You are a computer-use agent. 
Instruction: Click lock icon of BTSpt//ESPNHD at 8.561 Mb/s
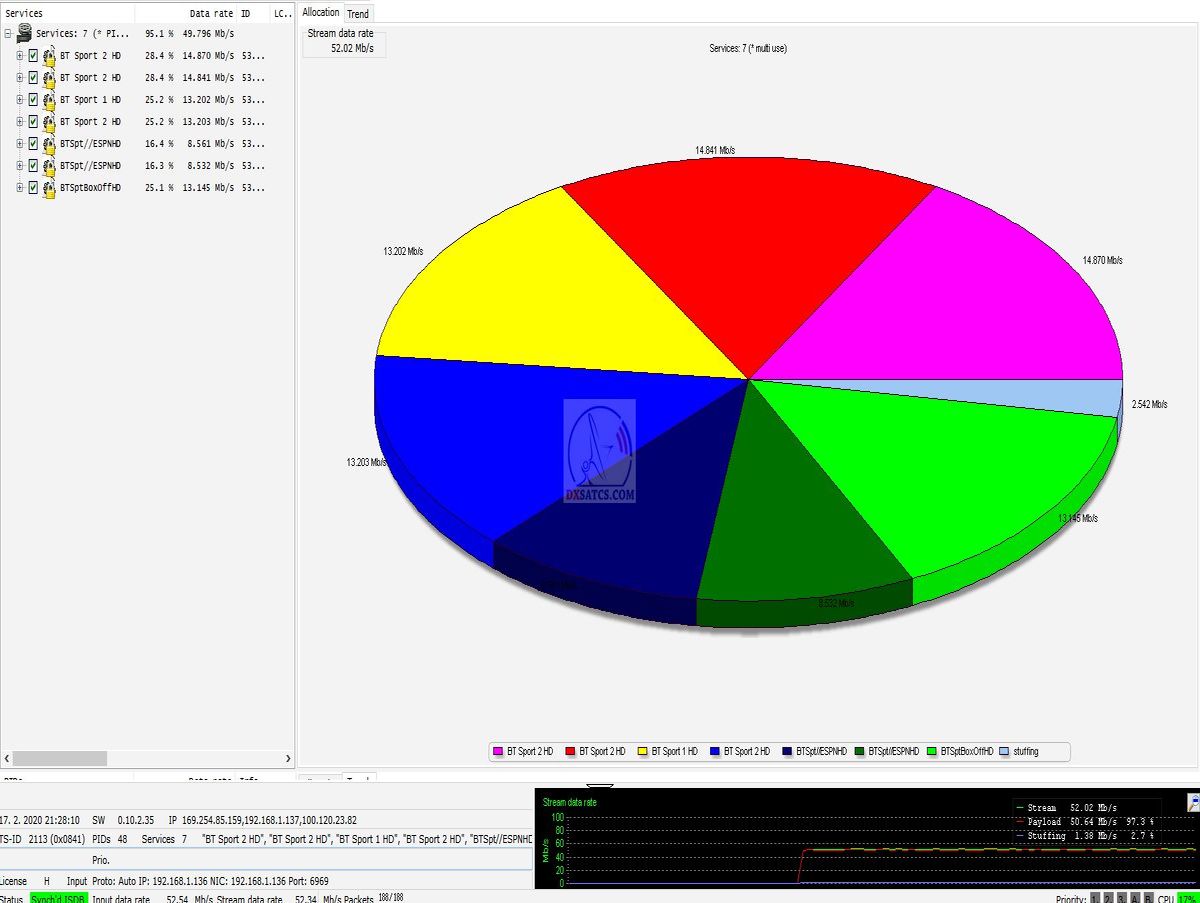[49, 144]
